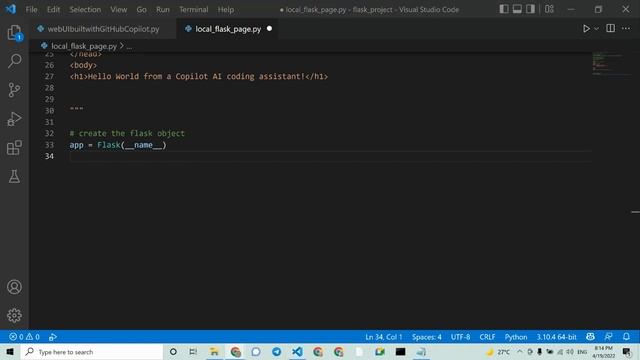
Task: Open the Terminal menu
Action: click(193, 9)
